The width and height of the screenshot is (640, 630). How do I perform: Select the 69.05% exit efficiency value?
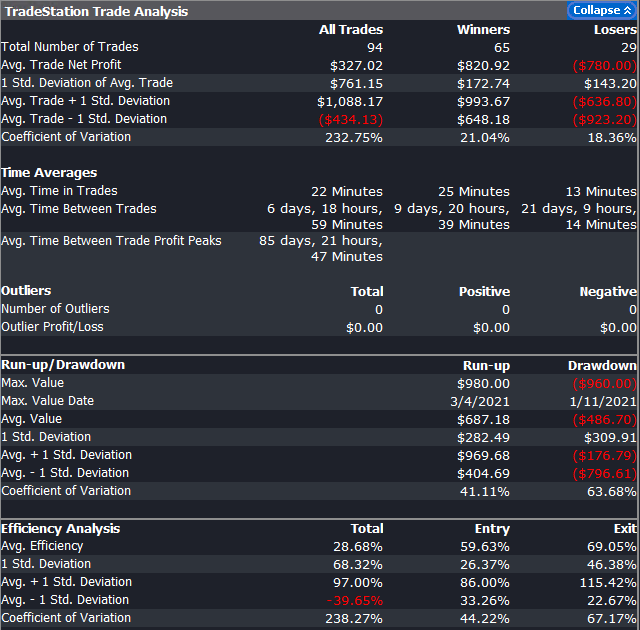point(611,546)
